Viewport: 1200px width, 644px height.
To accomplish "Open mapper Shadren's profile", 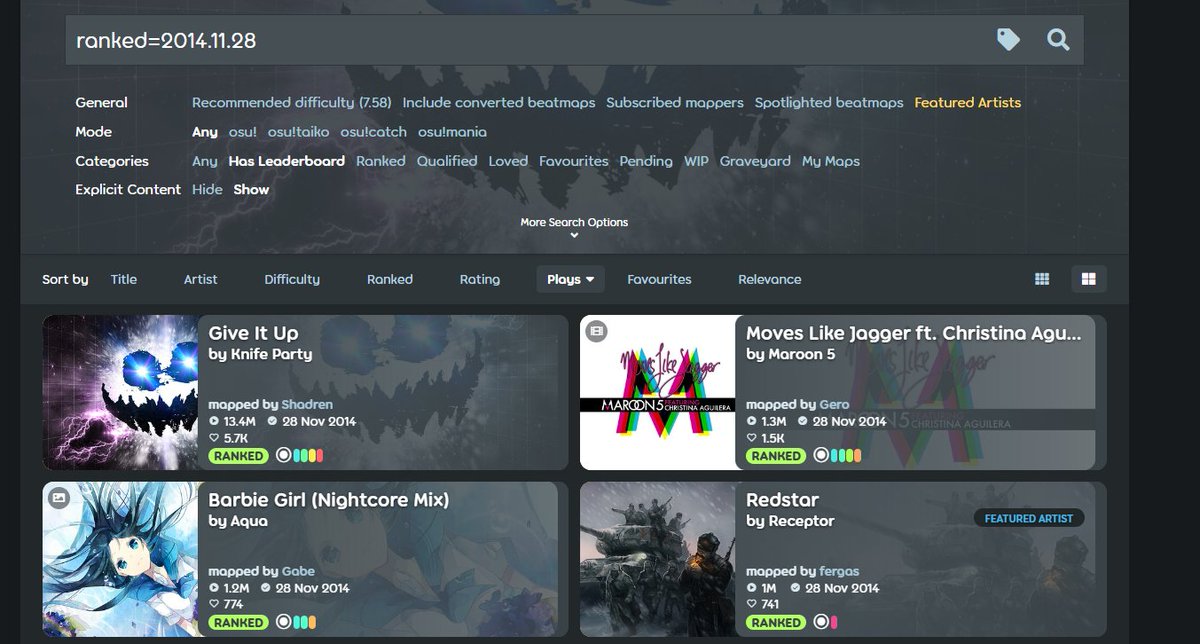I will coord(307,405).
